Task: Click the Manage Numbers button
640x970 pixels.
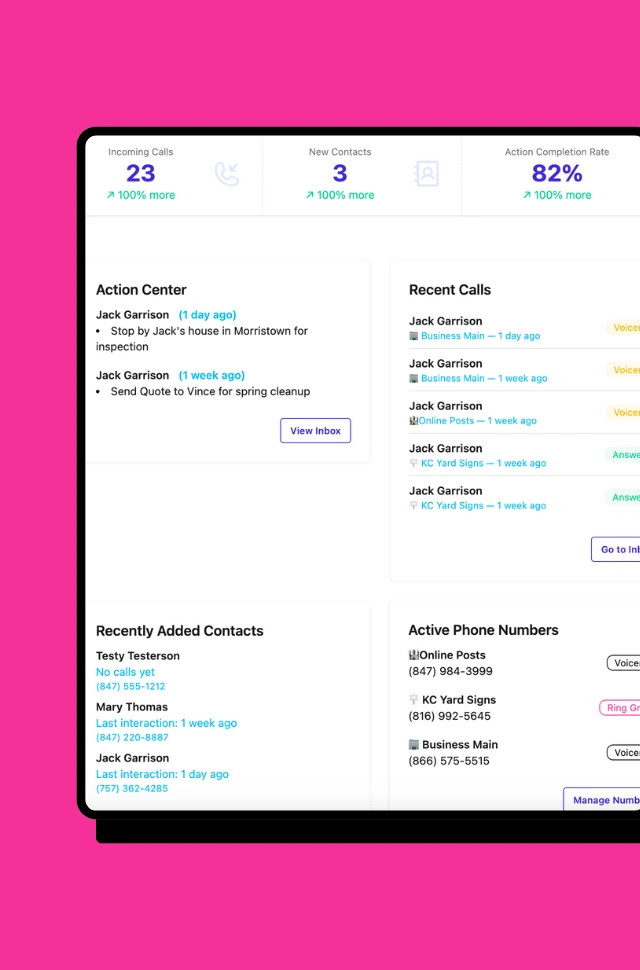Action: tap(603, 800)
